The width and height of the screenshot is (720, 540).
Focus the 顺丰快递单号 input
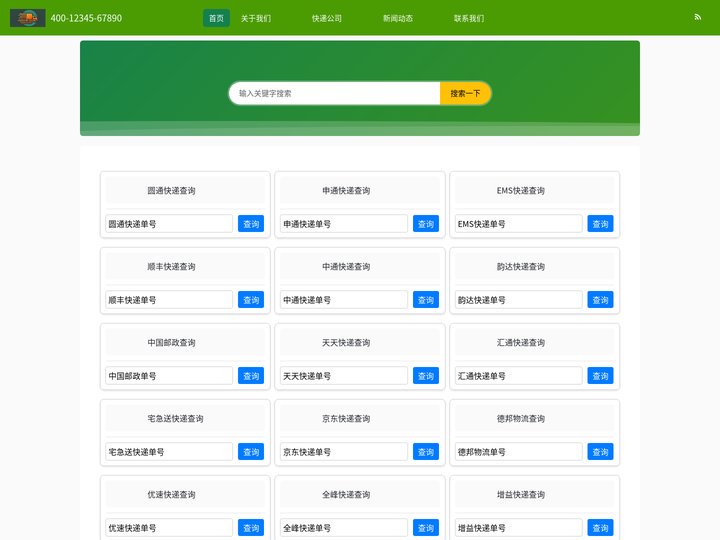pyautogui.click(x=169, y=300)
